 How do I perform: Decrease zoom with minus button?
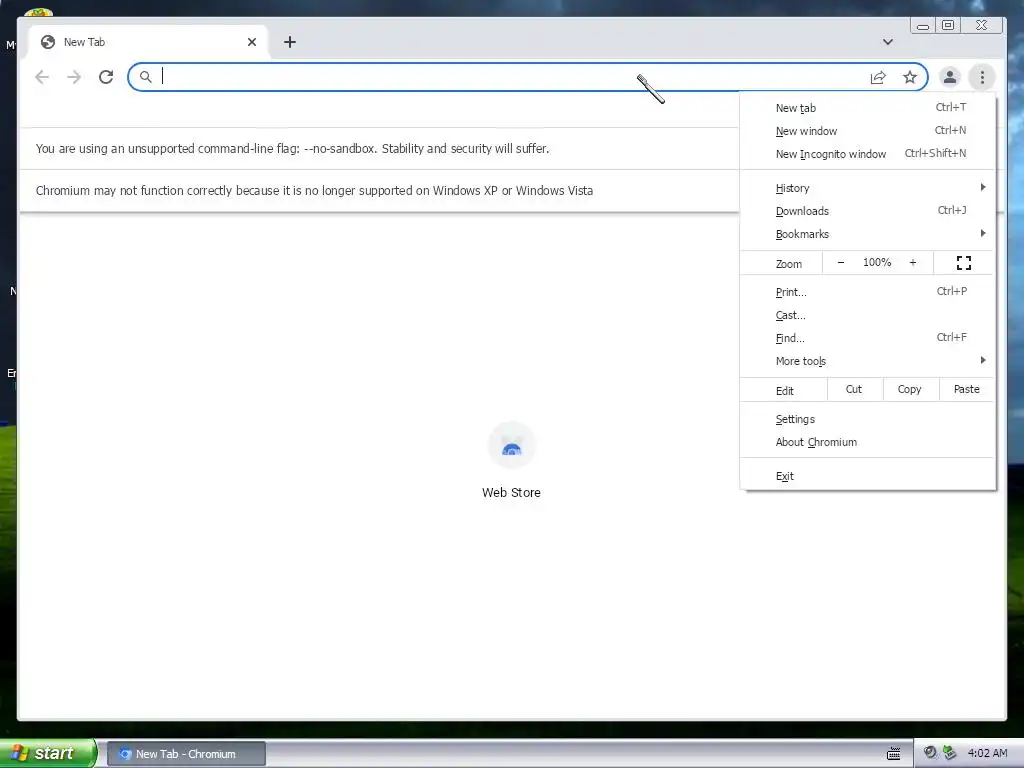point(840,263)
